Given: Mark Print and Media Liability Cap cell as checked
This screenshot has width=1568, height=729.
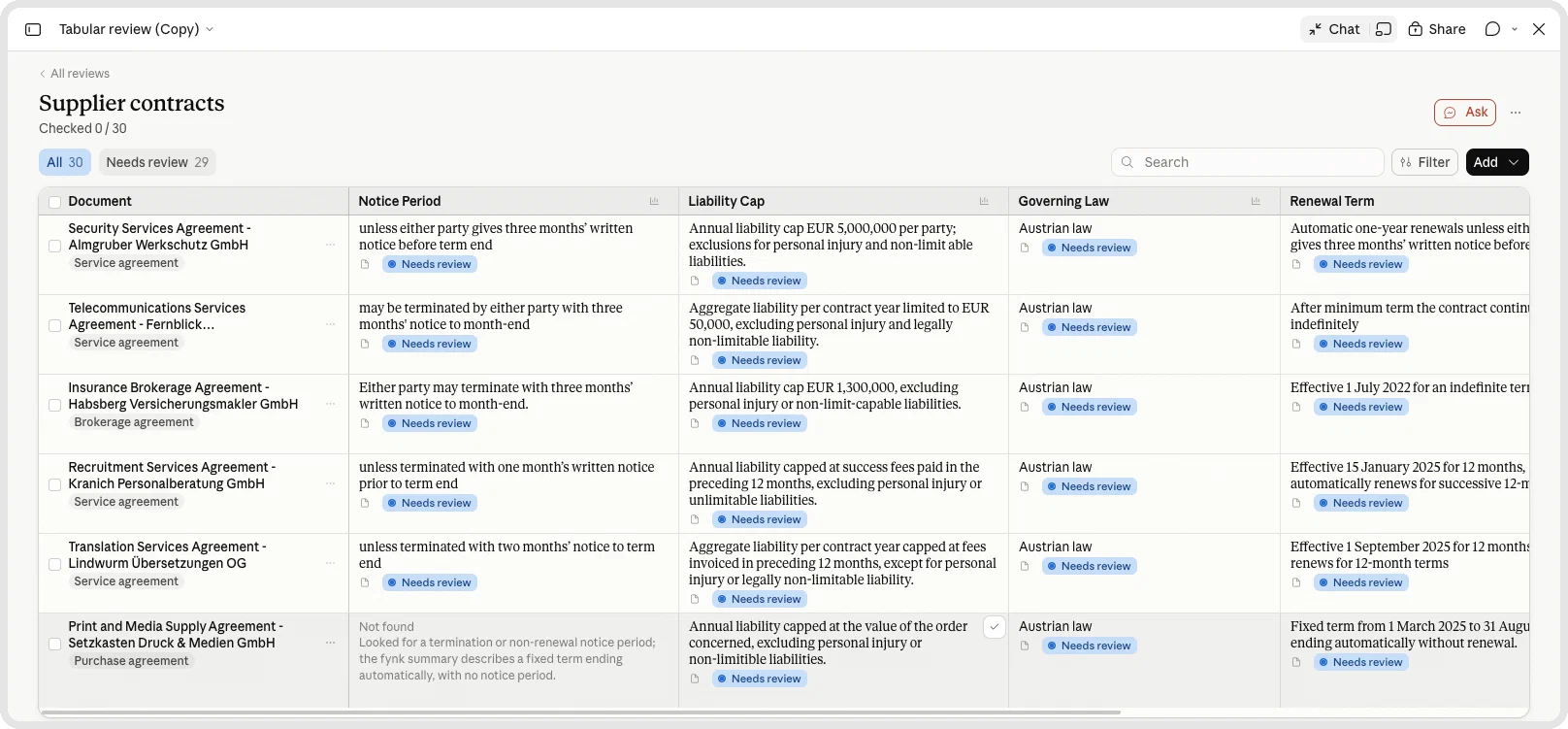Looking at the screenshot, I should point(994,627).
